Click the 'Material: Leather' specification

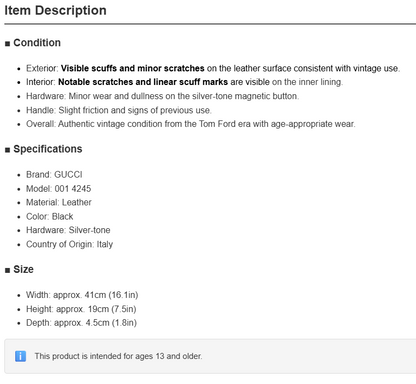click(x=59, y=202)
